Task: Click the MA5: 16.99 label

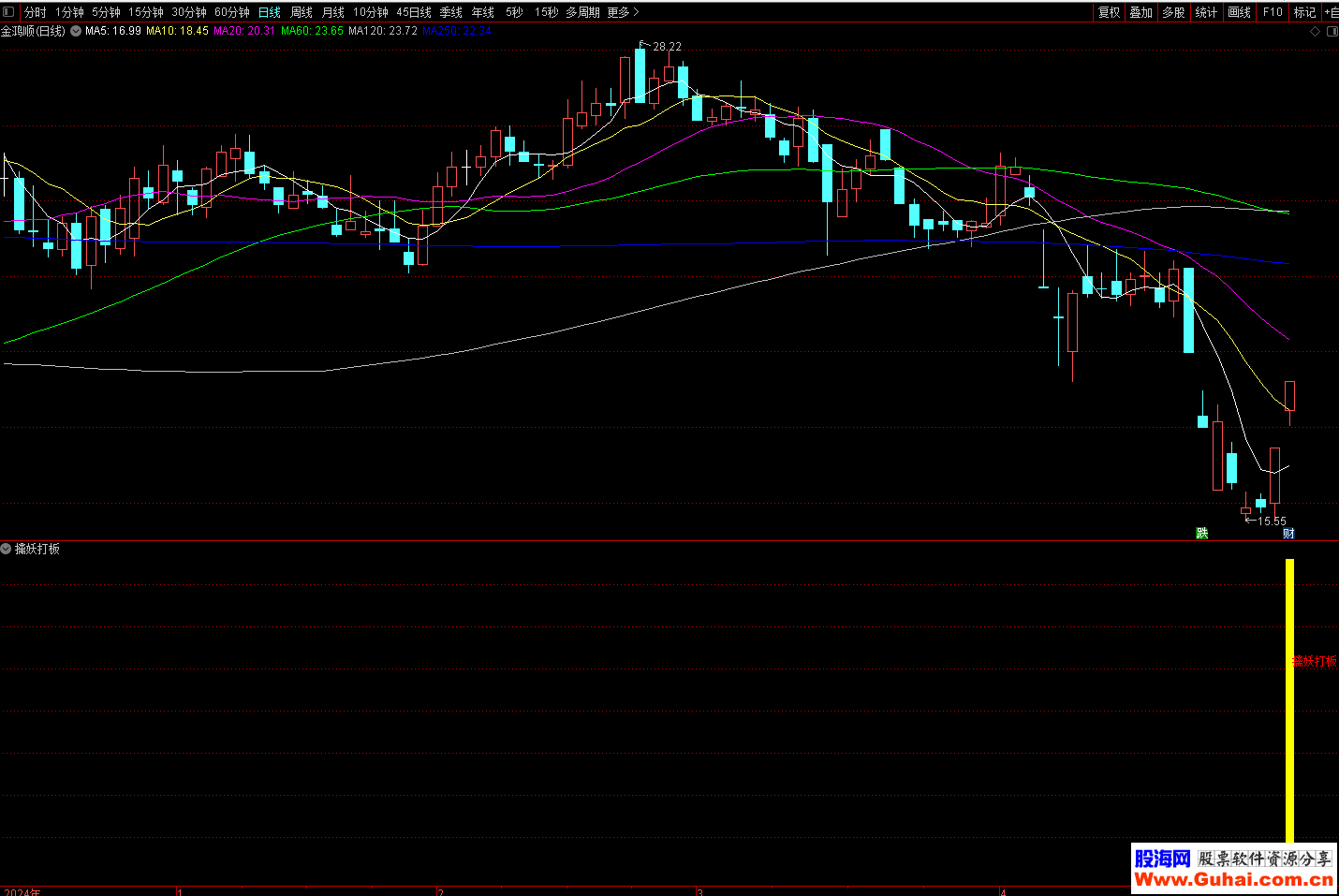Action: (x=113, y=31)
